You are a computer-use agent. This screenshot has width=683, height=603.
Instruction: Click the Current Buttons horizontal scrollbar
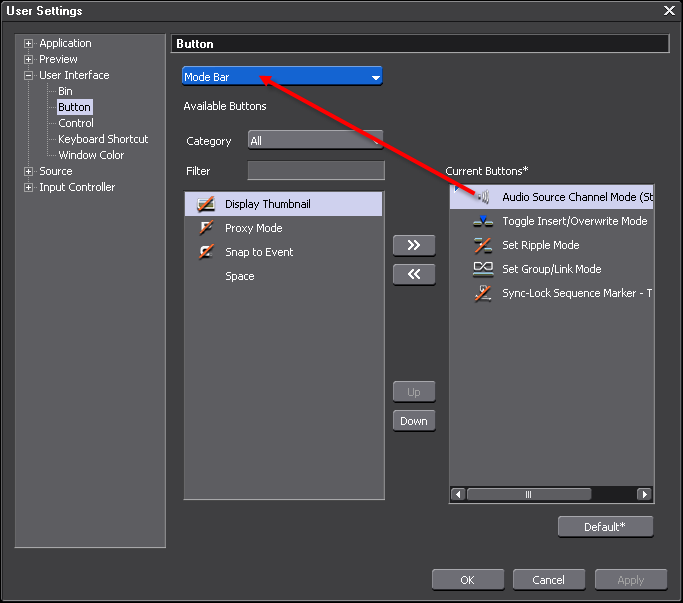(529, 494)
